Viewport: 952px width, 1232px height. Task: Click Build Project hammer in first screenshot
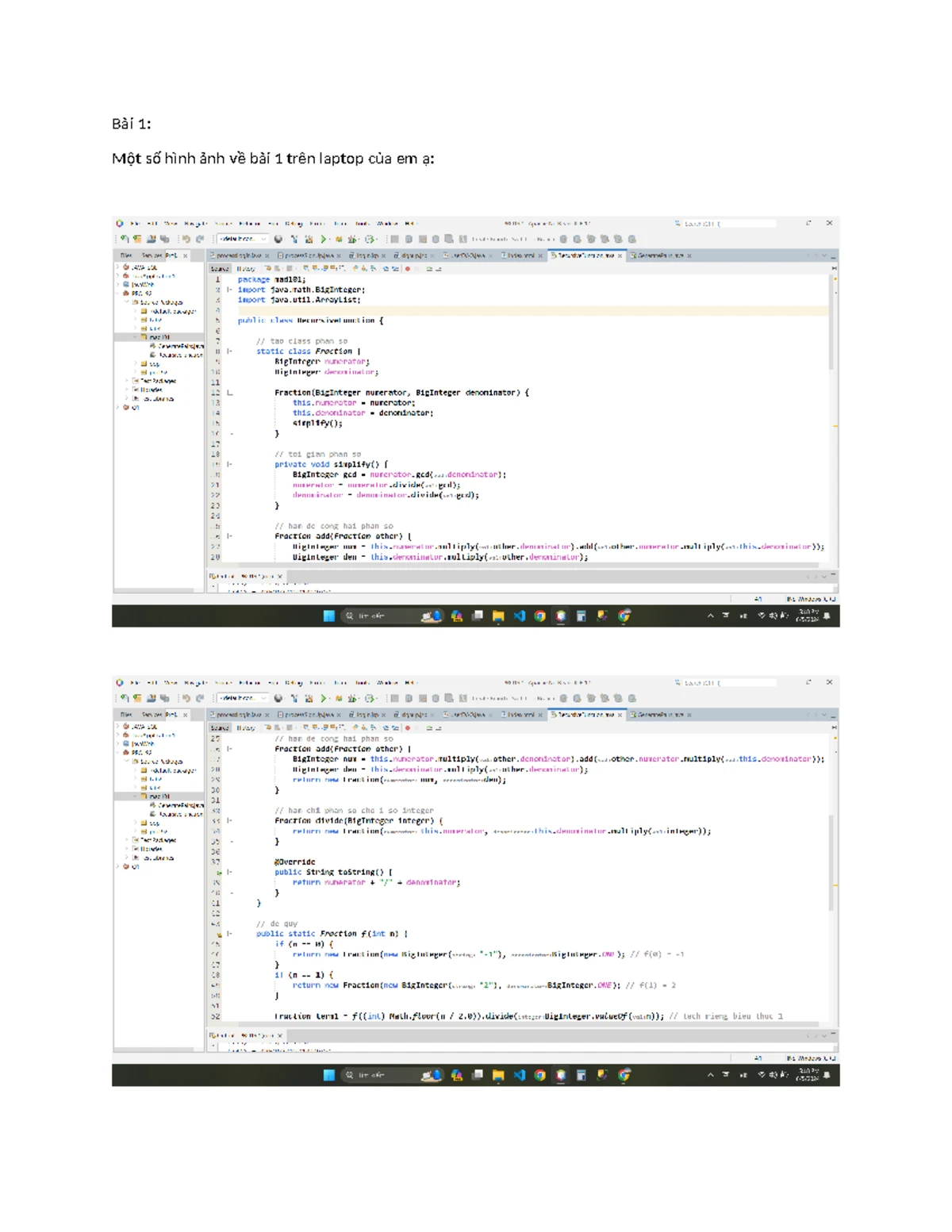tap(294, 239)
